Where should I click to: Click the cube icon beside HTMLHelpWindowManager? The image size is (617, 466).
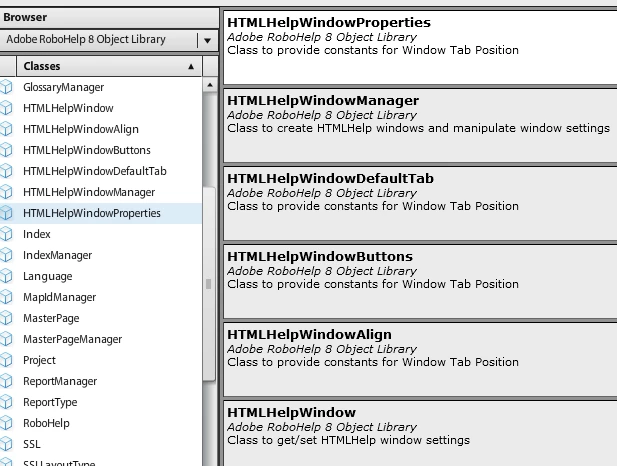point(6,192)
